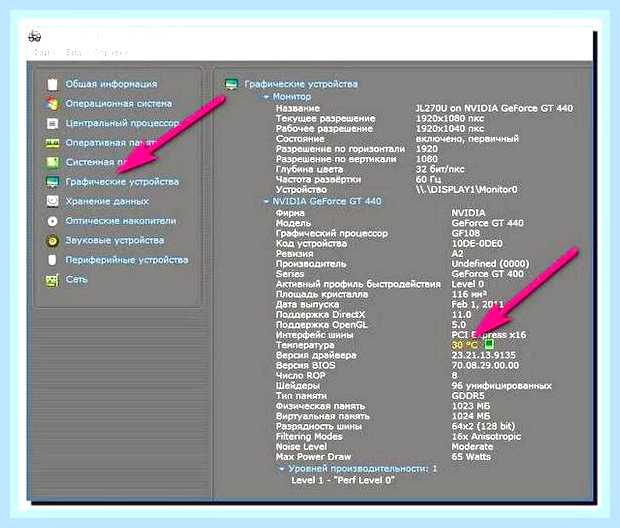This screenshot has height=528, width=620.
Task: Open the Сеть network card icon
Action: tap(53, 280)
